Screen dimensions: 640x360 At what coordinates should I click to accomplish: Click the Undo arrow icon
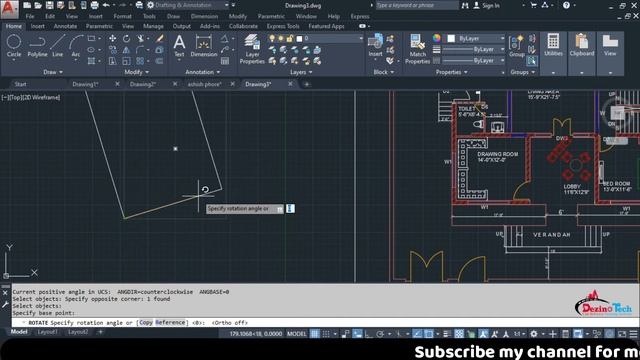click(106, 5)
